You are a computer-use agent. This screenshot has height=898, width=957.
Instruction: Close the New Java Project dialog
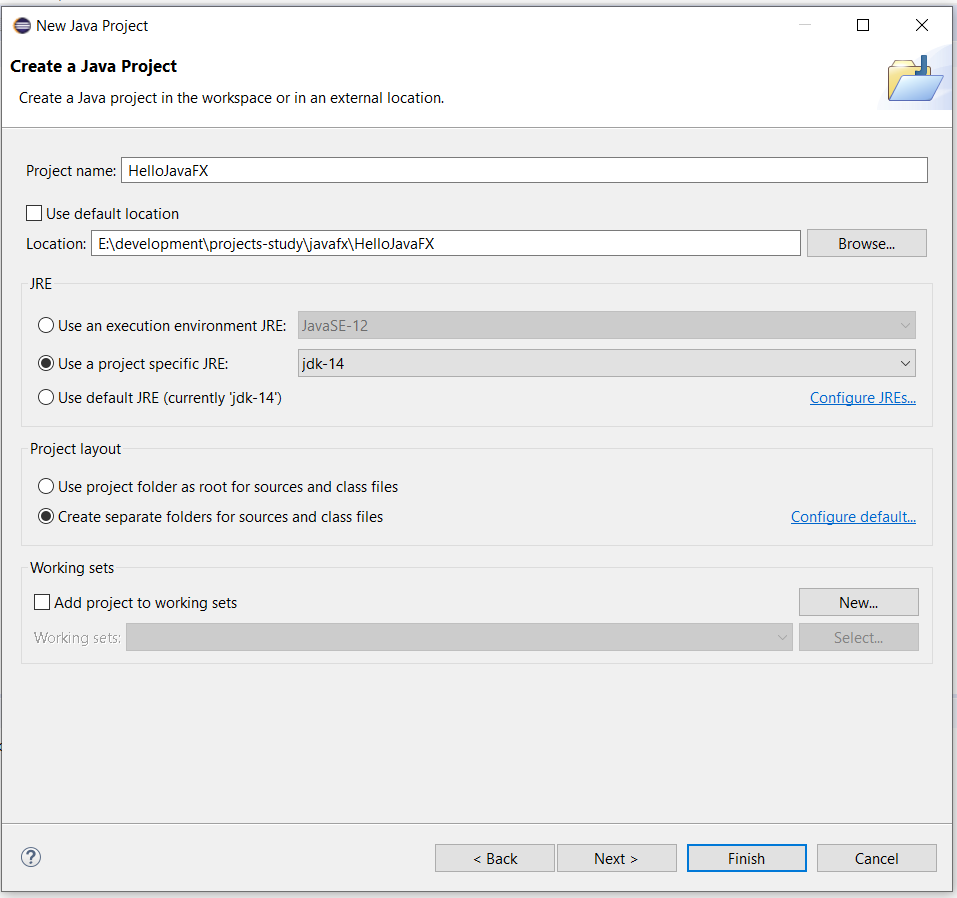[922, 25]
